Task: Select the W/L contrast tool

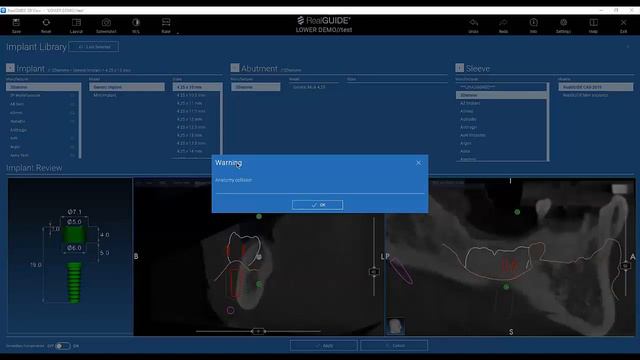Action: (136, 23)
